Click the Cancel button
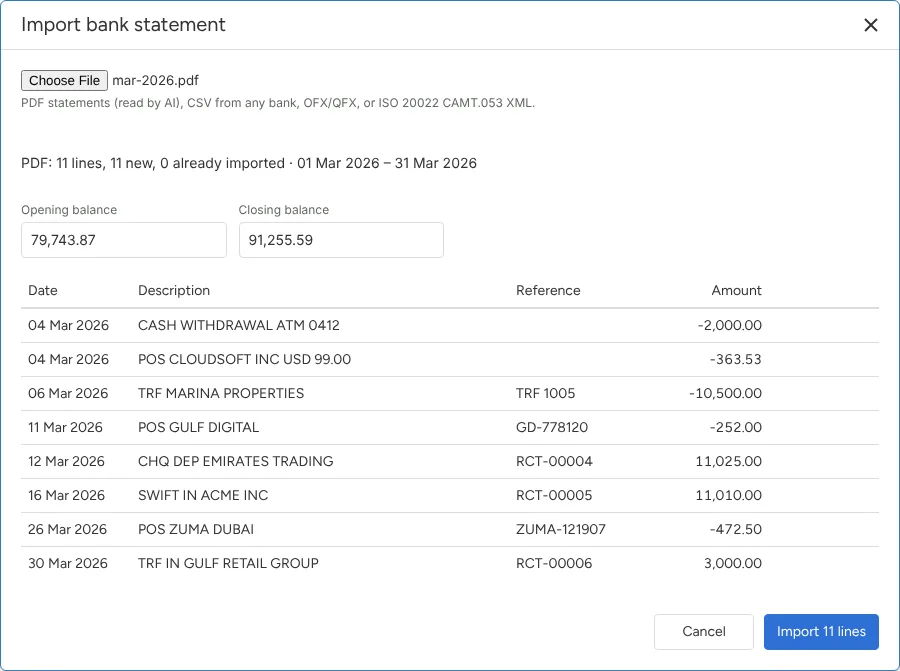 (704, 631)
